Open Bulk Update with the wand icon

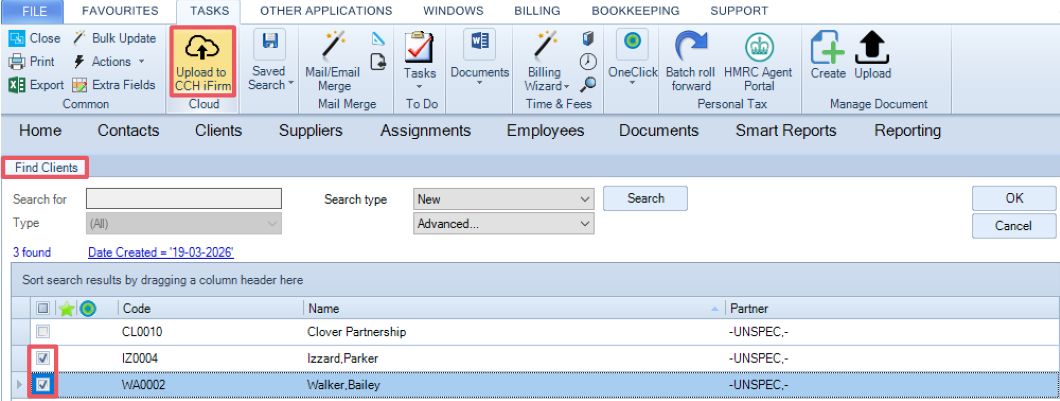coord(79,38)
